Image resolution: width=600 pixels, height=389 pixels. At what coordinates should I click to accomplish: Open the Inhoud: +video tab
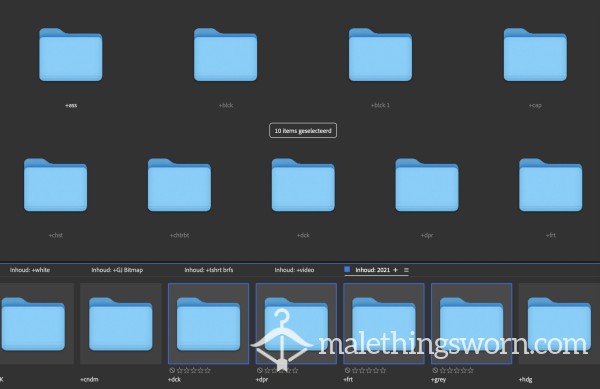click(x=294, y=270)
